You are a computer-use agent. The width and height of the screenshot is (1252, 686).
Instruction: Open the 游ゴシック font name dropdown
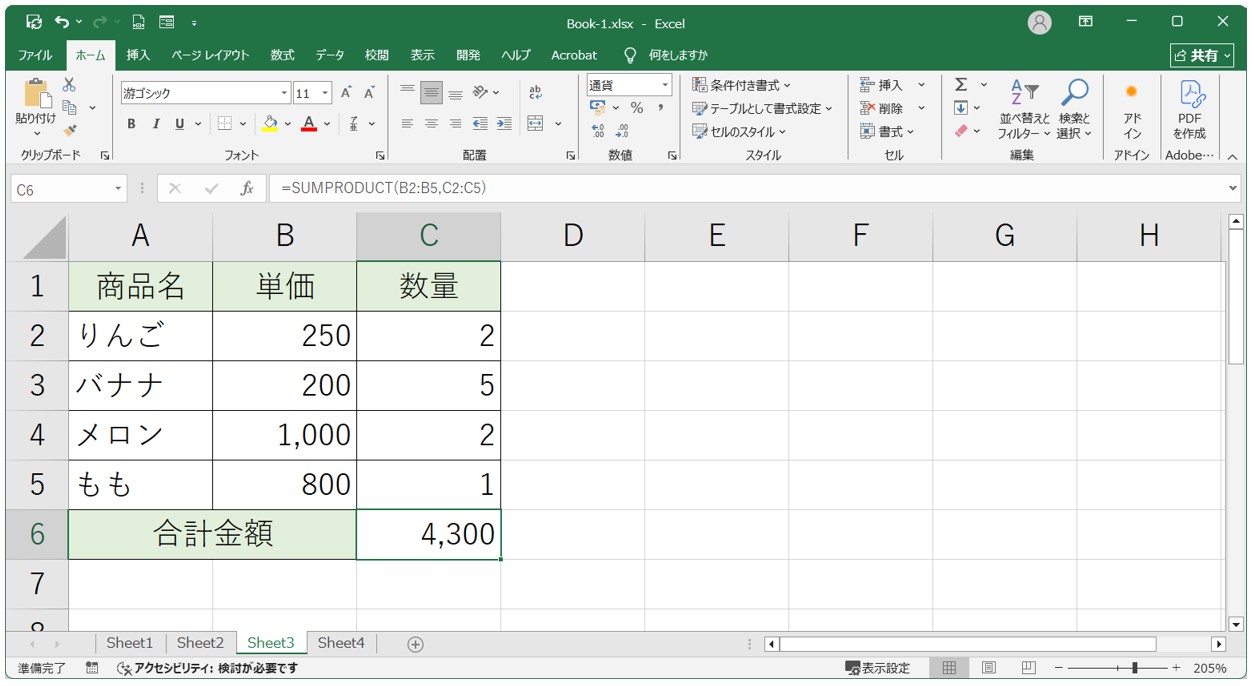pos(284,93)
